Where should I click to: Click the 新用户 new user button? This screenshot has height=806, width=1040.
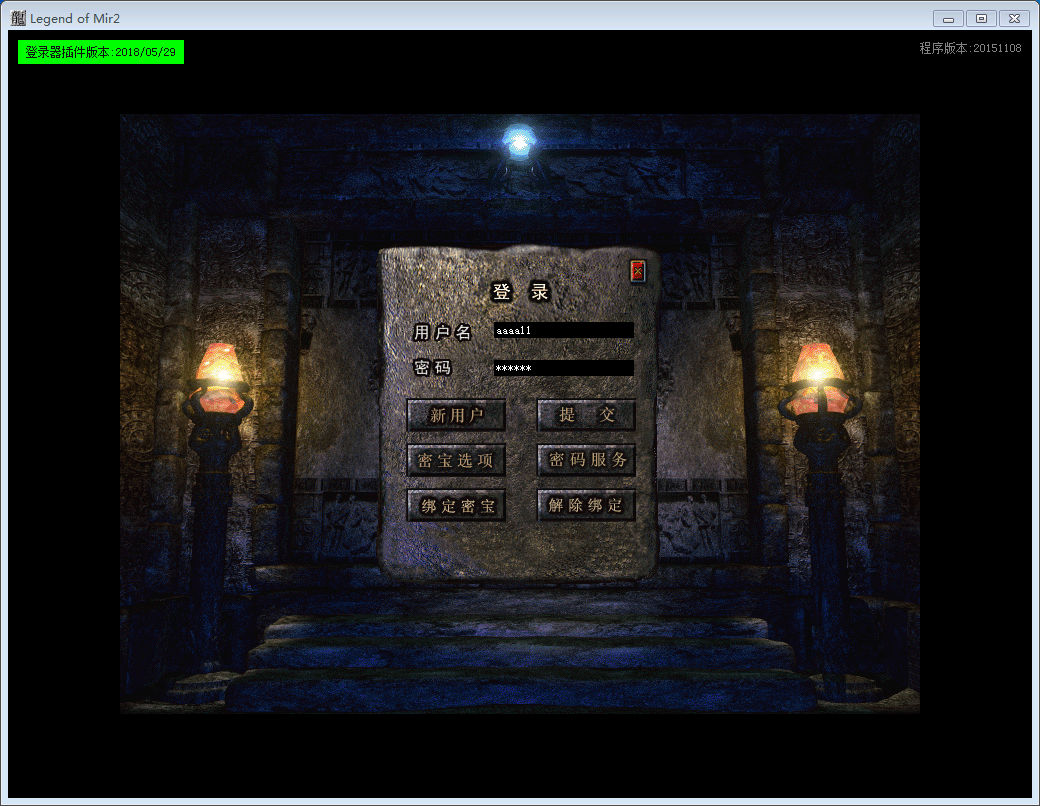coord(456,415)
